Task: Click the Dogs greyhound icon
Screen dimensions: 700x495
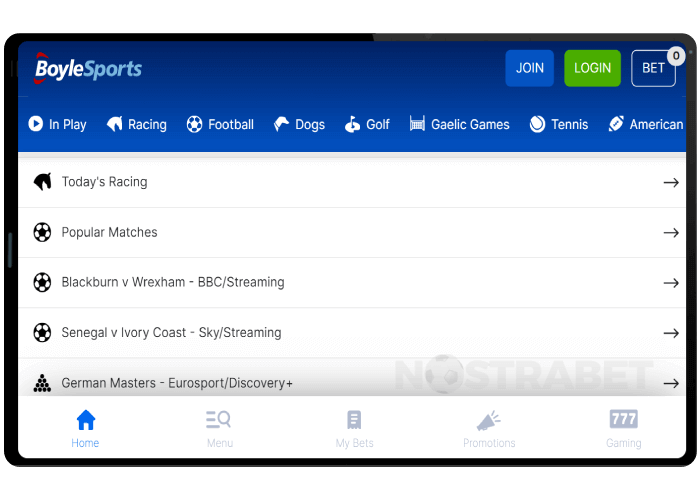Action: click(281, 124)
